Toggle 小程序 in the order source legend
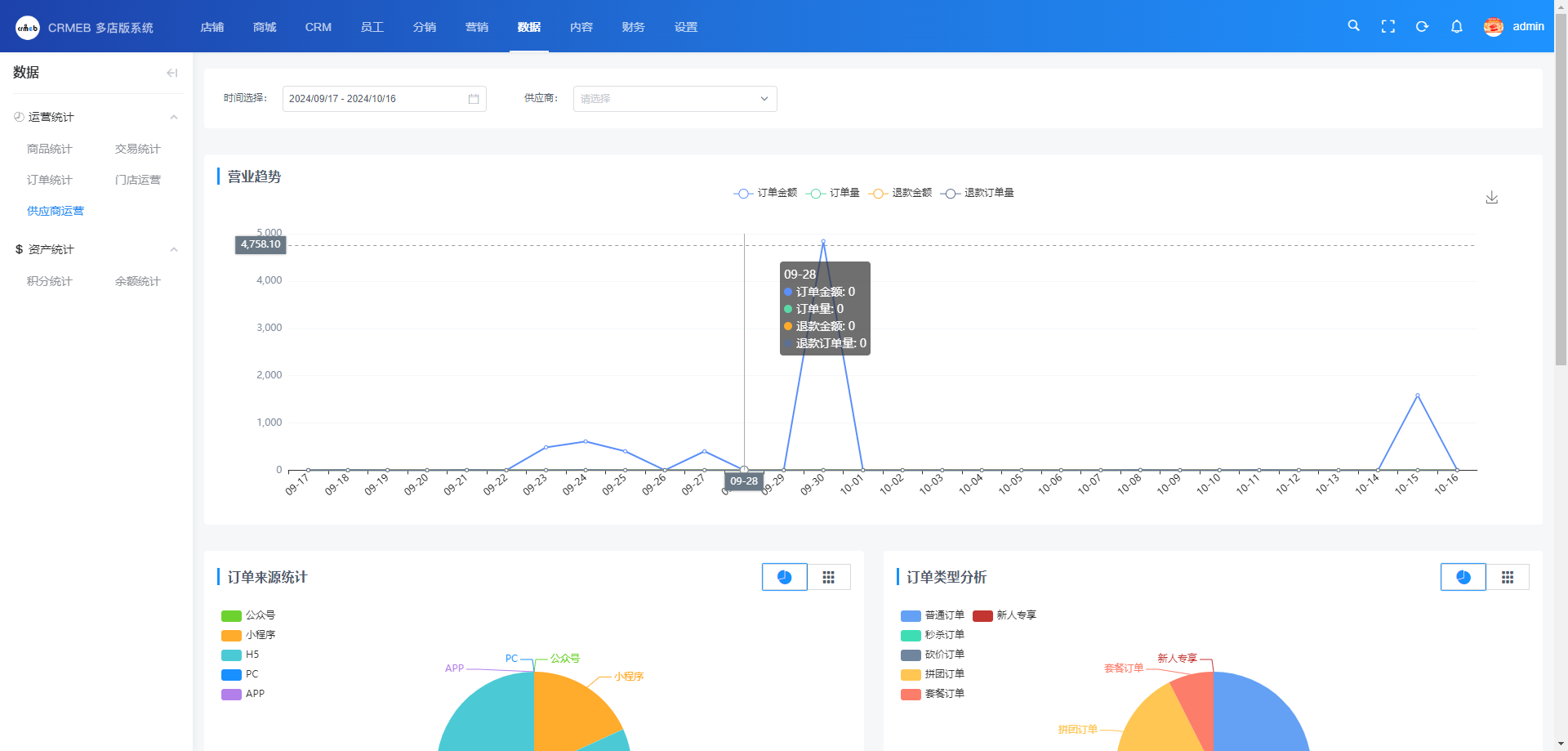 click(249, 635)
